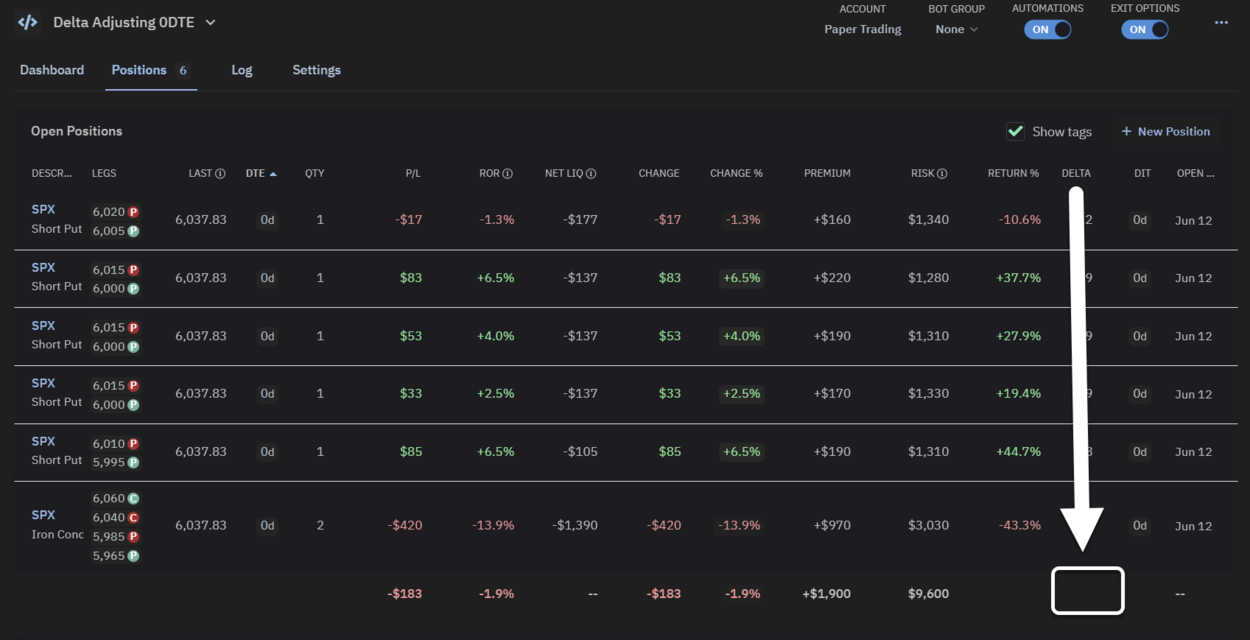Open the ellipsis options menu top right
Image resolution: width=1250 pixels, height=640 pixels.
click(x=1221, y=21)
